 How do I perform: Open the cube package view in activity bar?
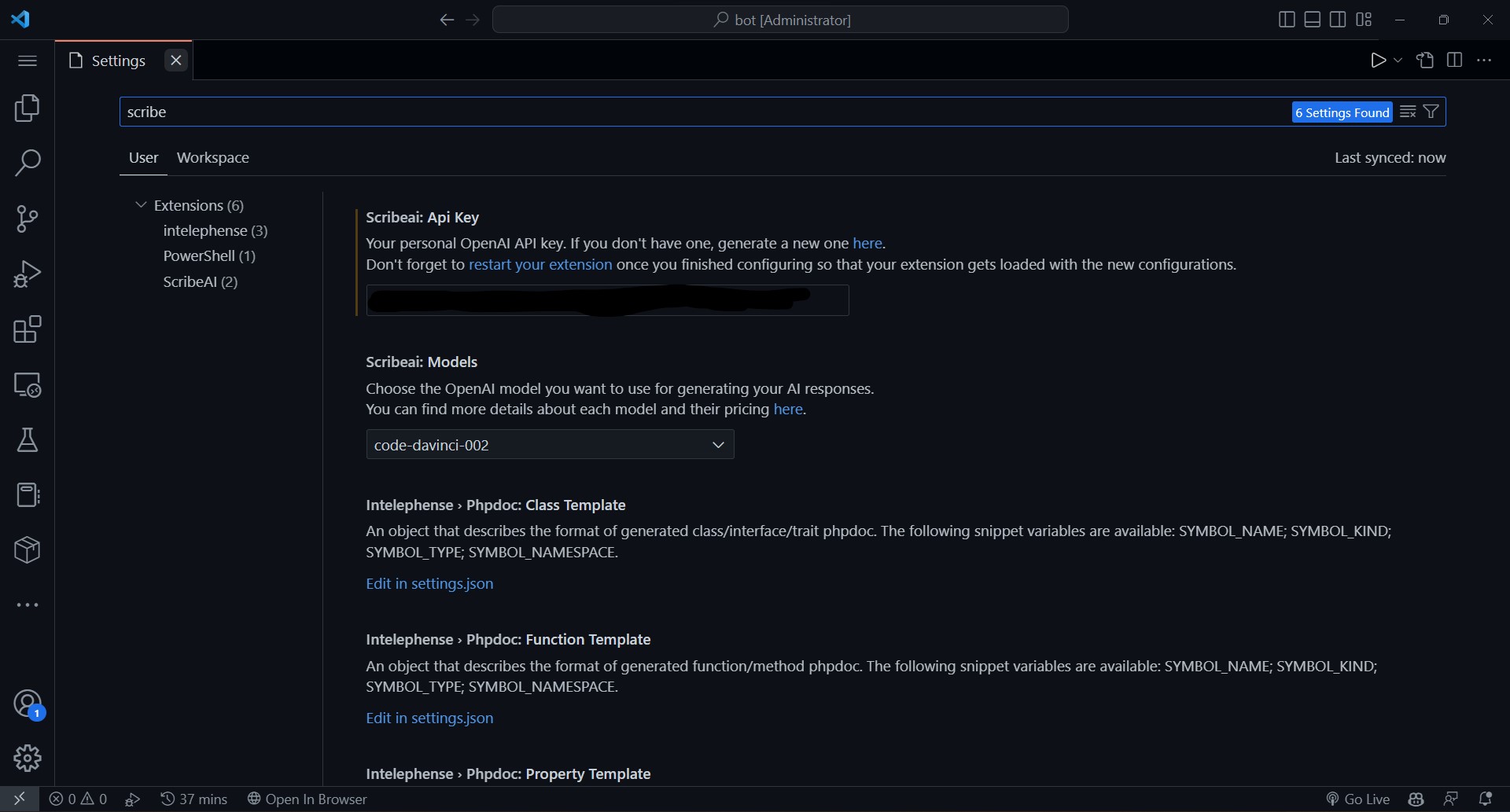tap(28, 550)
